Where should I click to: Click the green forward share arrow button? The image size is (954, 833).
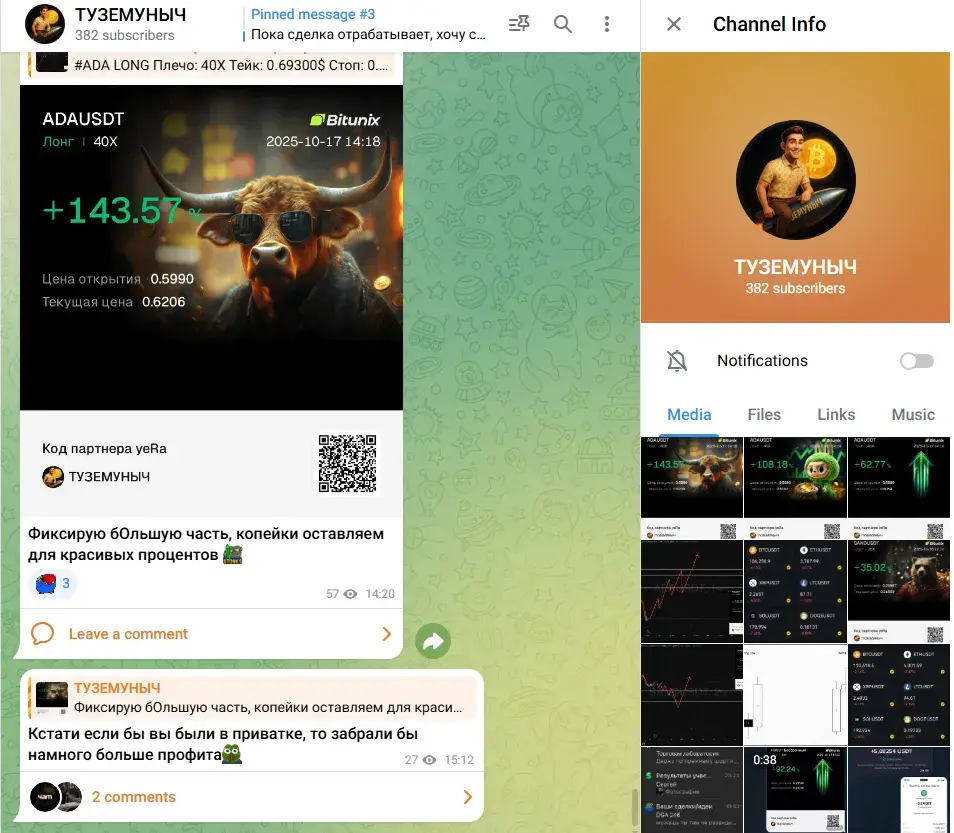pyautogui.click(x=433, y=641)
